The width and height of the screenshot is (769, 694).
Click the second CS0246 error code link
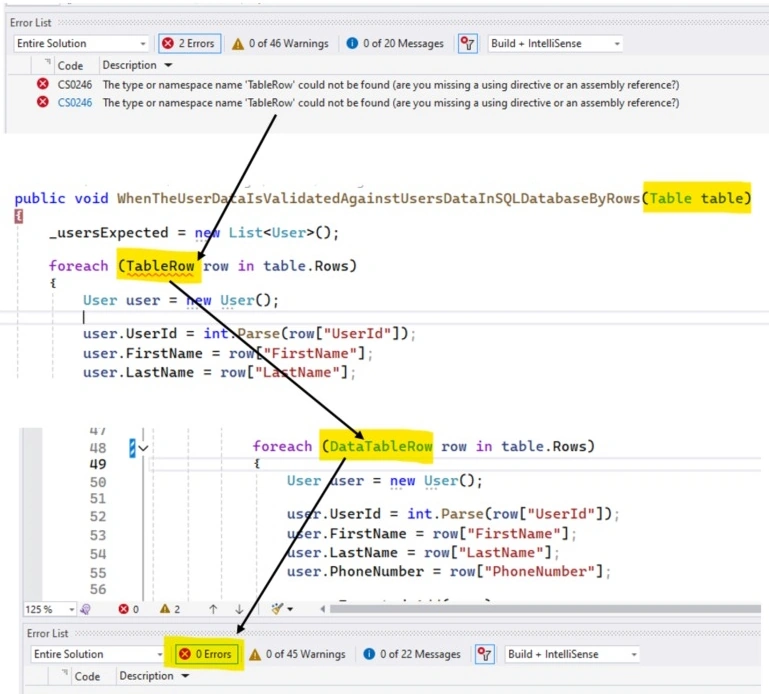(x=75, y=103)
